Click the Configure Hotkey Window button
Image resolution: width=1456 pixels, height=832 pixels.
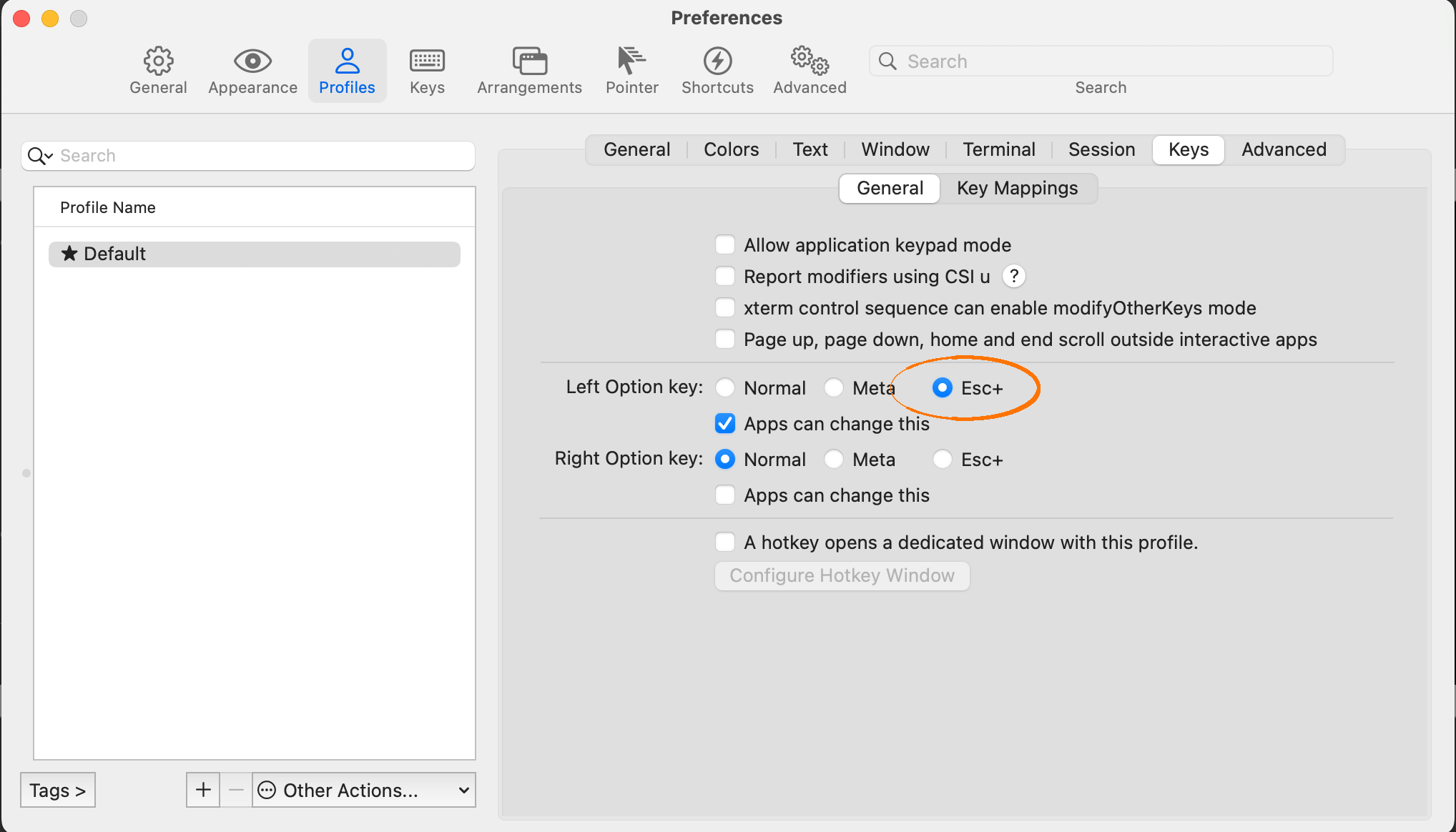(x=842, y=575)
